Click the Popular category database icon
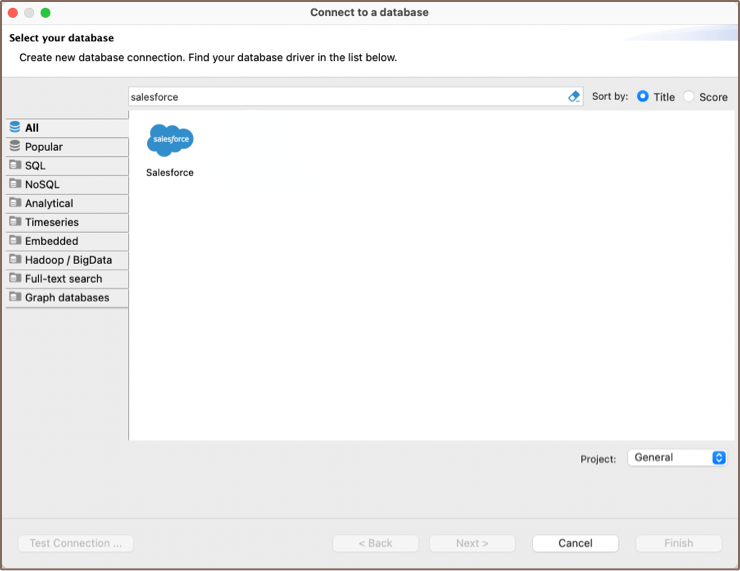 (15, 146)
